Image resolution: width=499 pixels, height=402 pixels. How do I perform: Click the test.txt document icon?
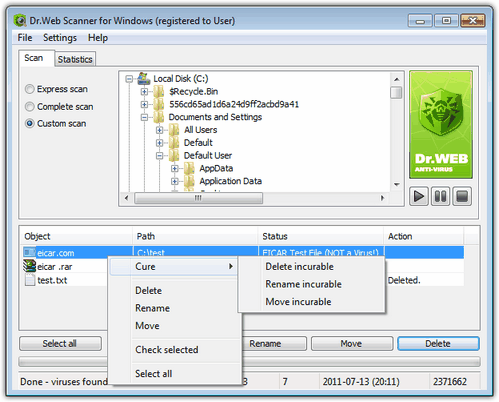(x=30, y=280)
